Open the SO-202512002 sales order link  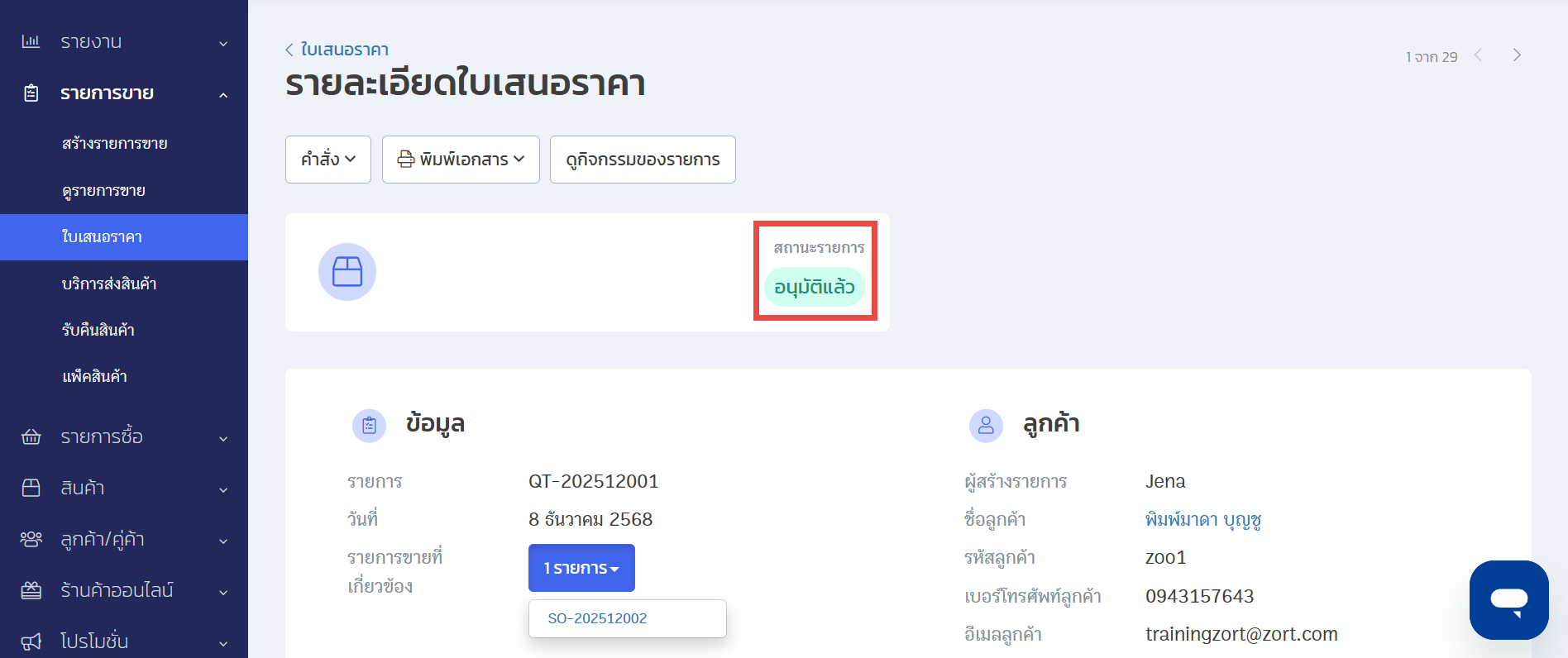pyautogui.click(x=597, y=618)
